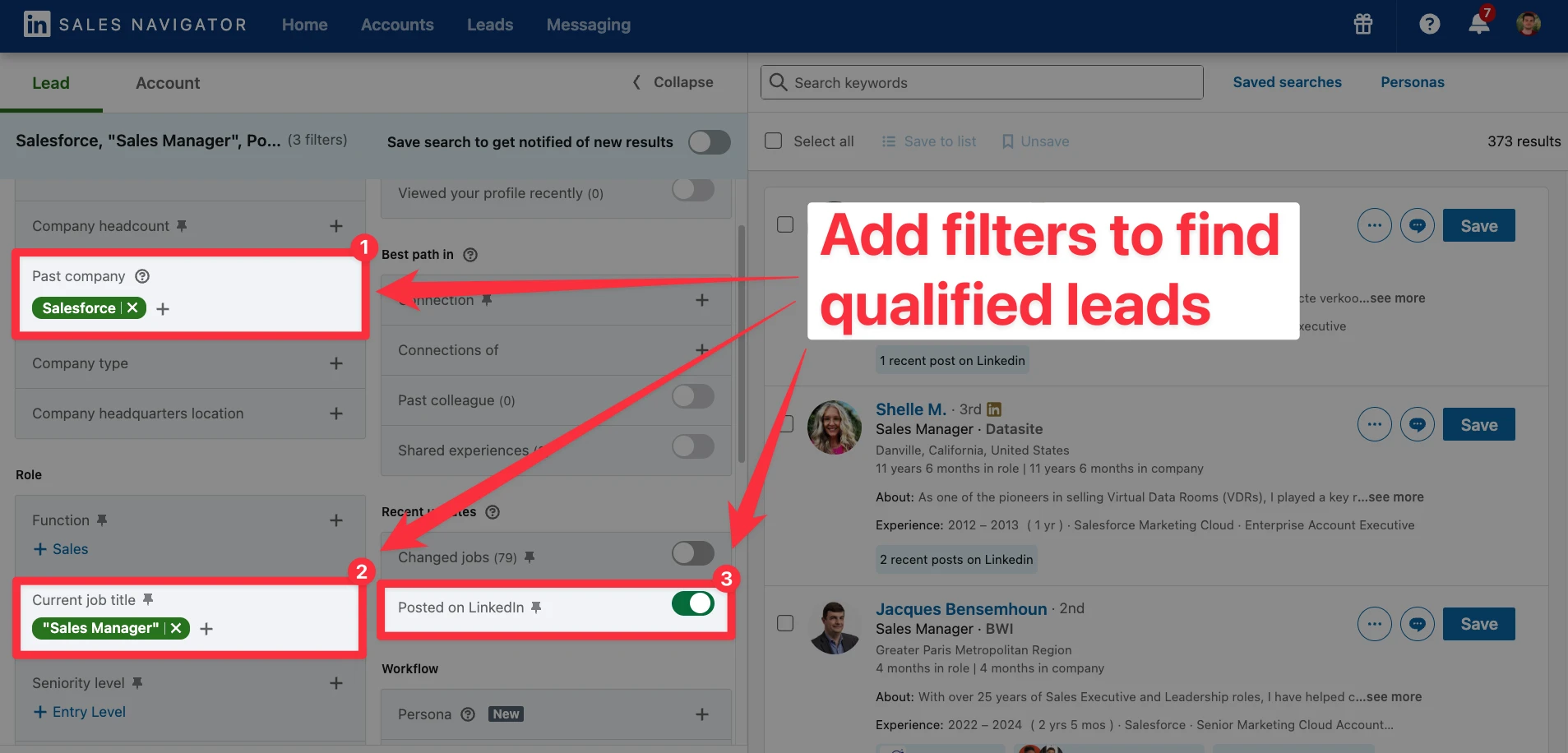This screenshot has width=1568, height=753.
Task: Open more options for first lead result
Action: (x=1375, y=225)
